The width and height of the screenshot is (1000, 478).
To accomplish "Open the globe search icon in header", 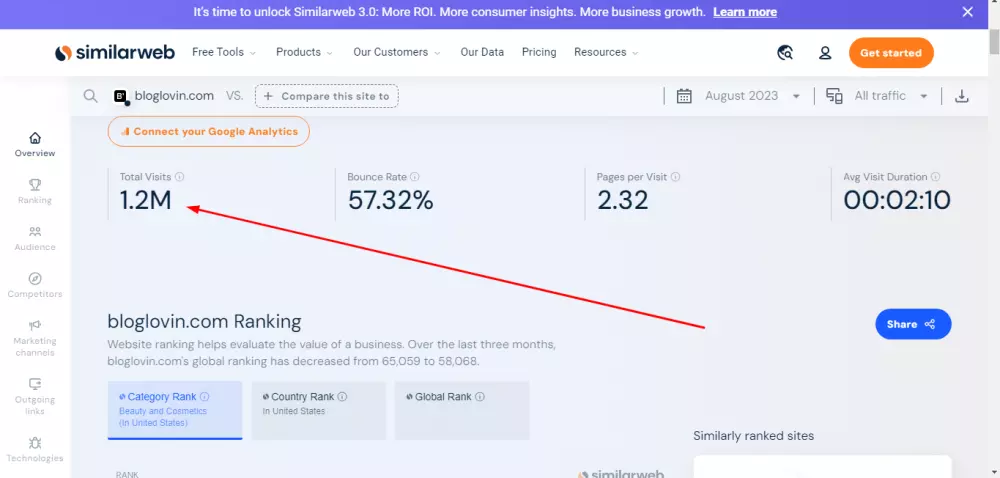I will pos(785,53).
